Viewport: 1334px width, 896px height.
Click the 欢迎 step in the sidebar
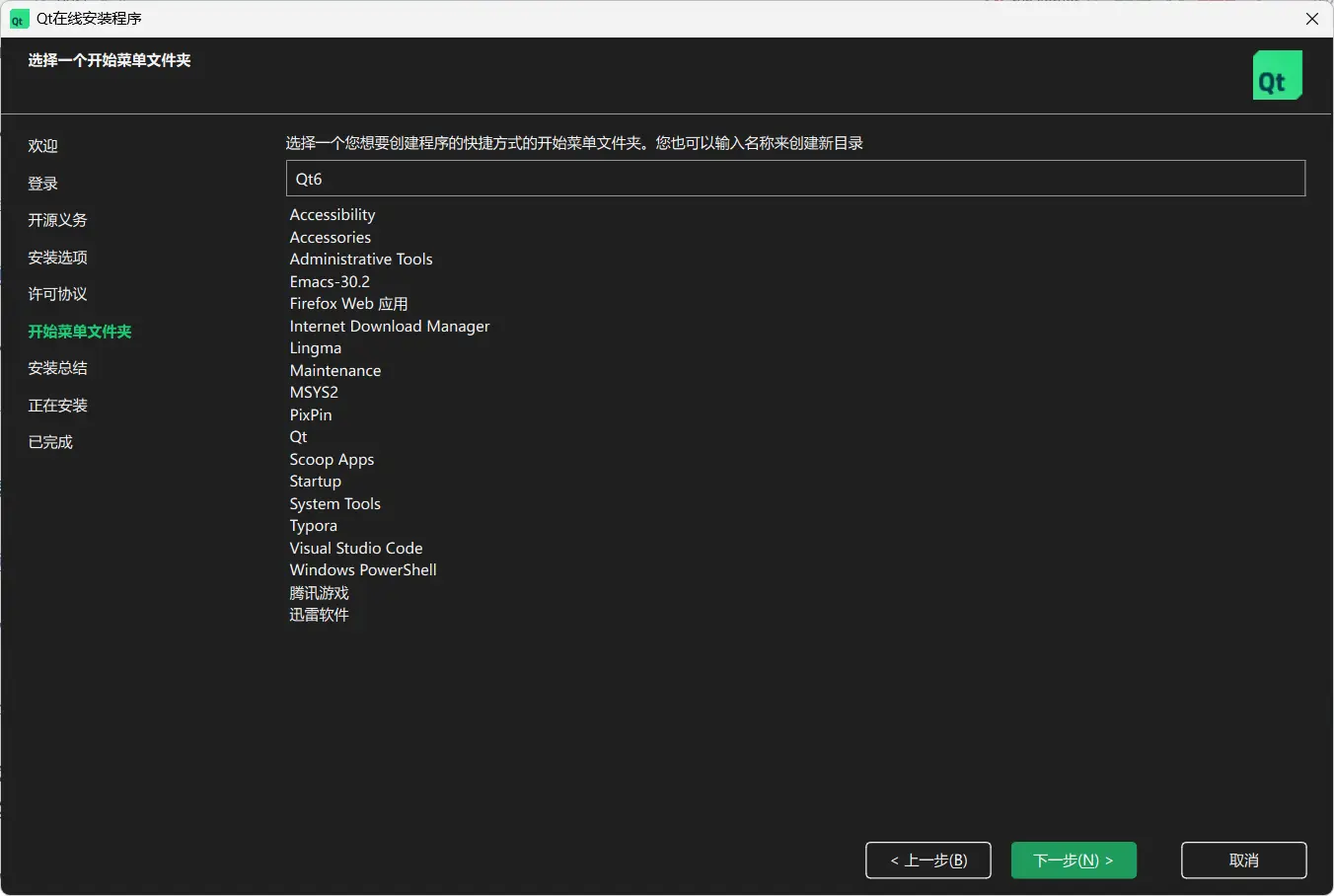click(x=43, y=146)
